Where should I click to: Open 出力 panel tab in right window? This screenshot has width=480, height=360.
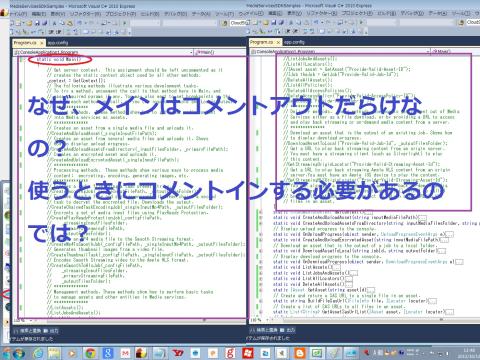coord(288,330)
